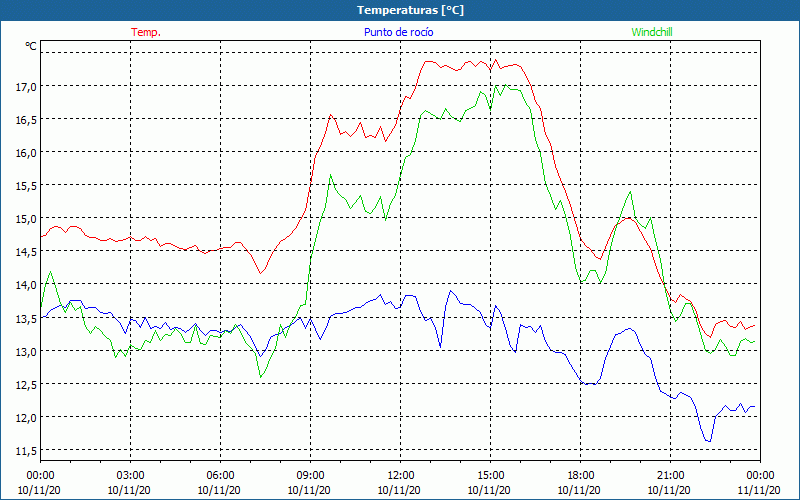Click the 12,0 y-axis value
800x500 pixels.
pos(26,418)
